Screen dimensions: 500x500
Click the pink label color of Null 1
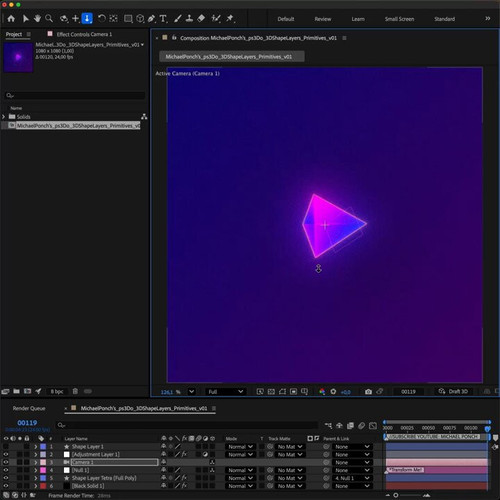43,470
